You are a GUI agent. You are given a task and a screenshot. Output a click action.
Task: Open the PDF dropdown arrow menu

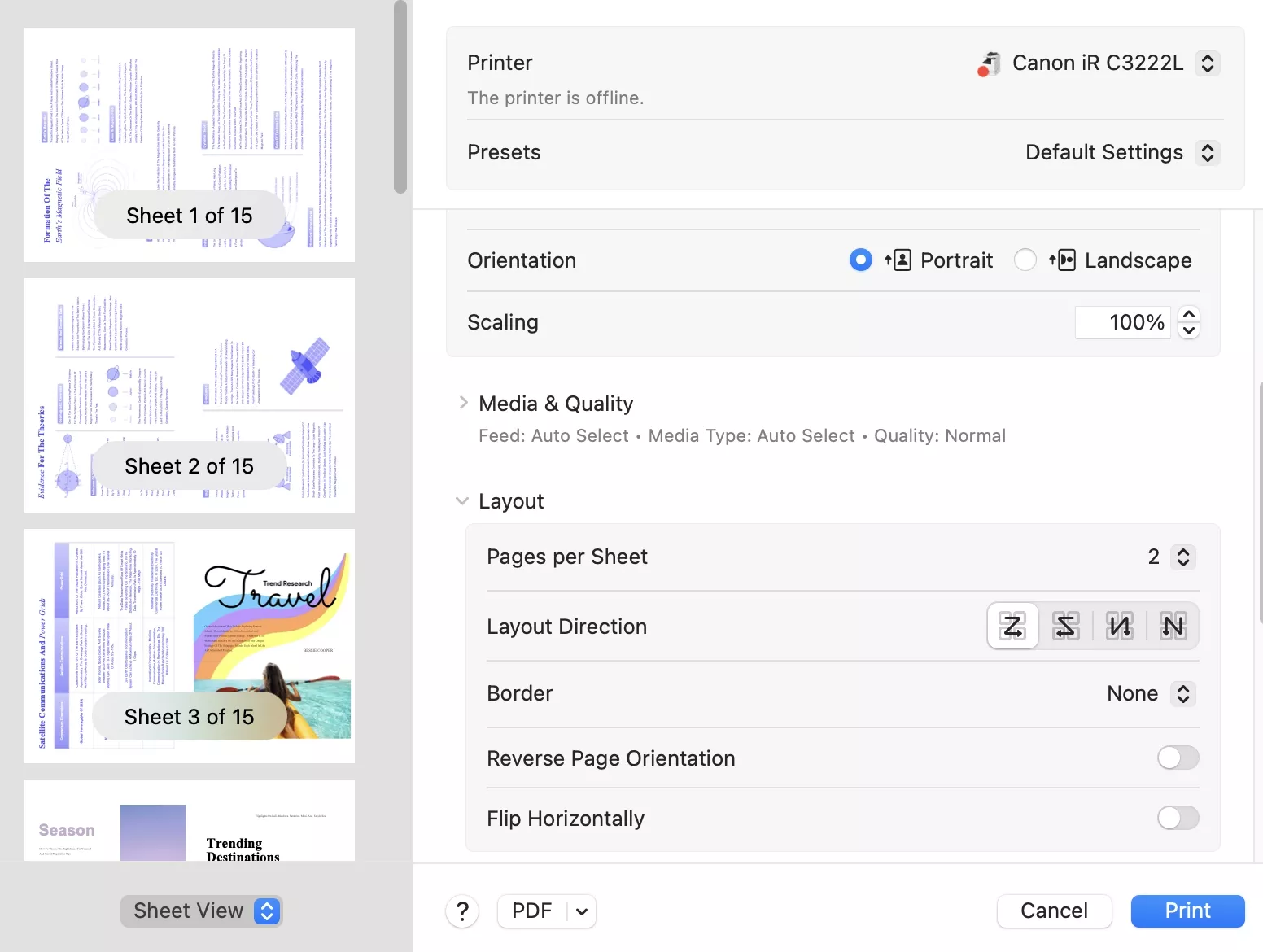[582, 911]
